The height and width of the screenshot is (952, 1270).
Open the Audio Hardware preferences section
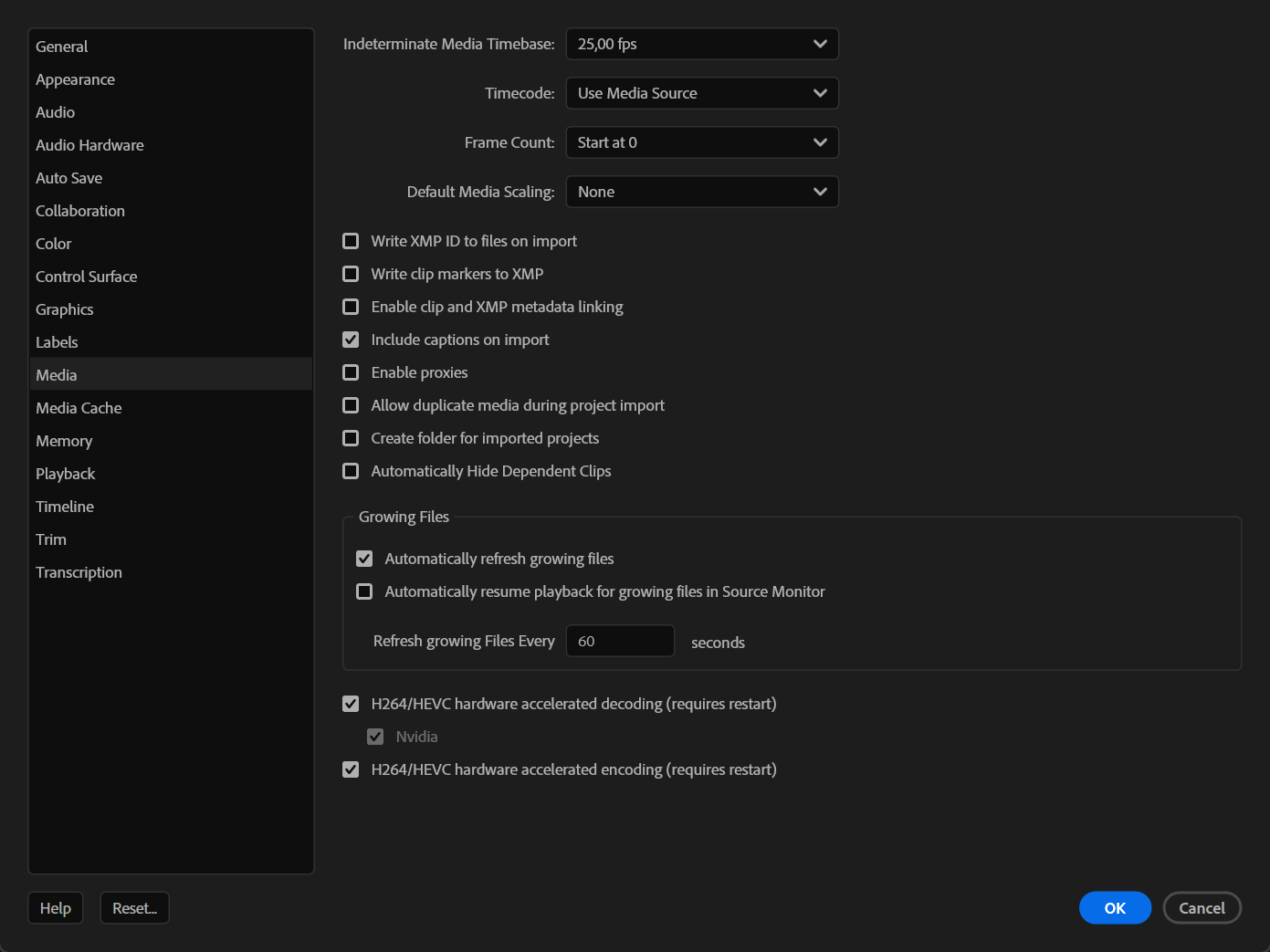[x=89, y=144]
